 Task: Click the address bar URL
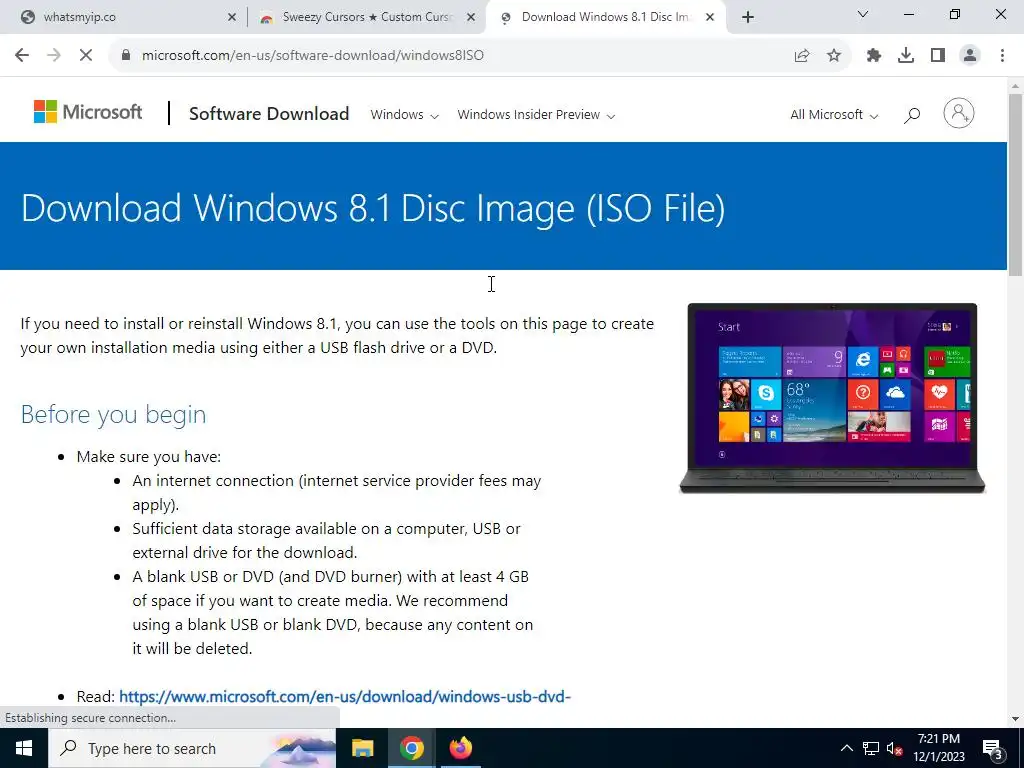tap(313, 56)
